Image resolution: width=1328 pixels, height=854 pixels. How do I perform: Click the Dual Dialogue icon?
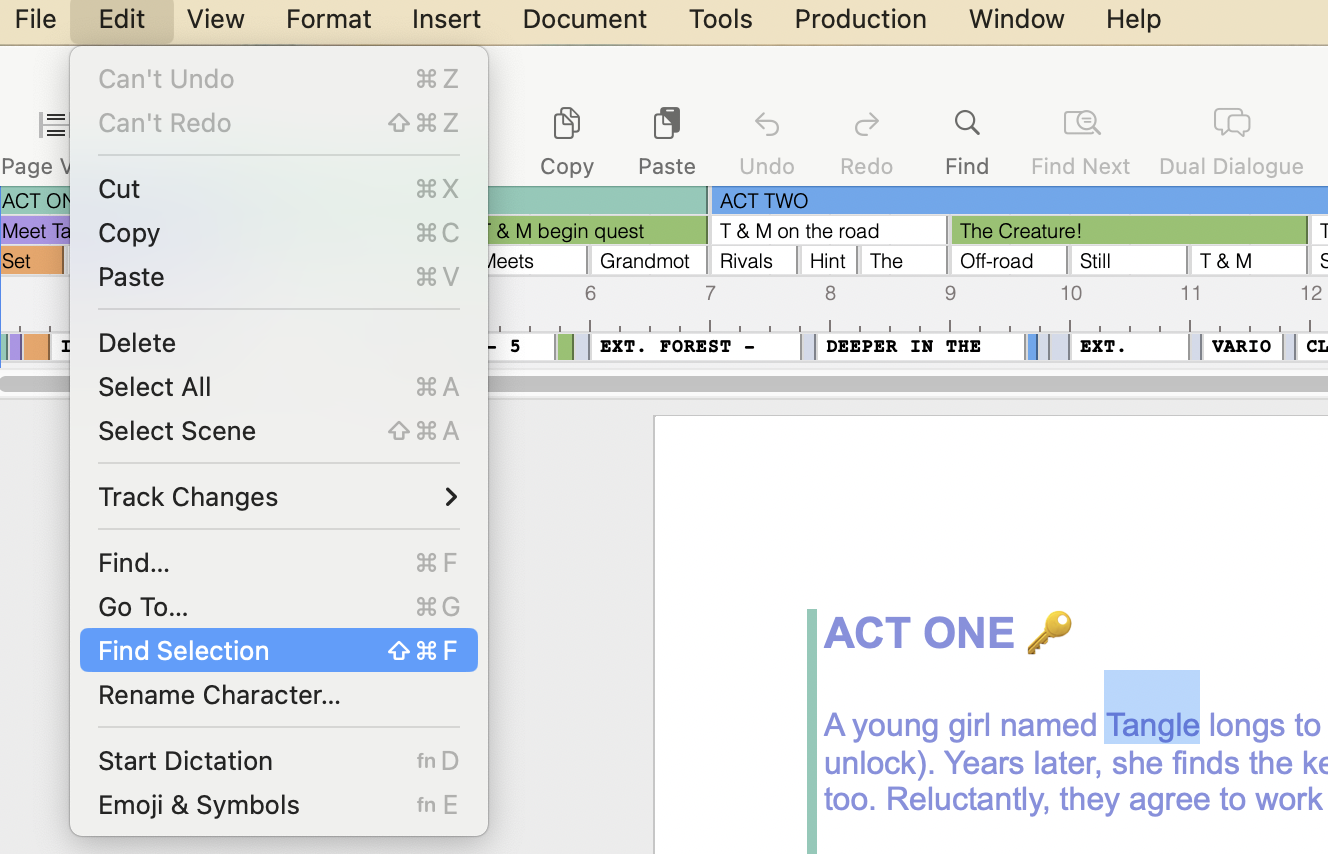point(1231,124)
